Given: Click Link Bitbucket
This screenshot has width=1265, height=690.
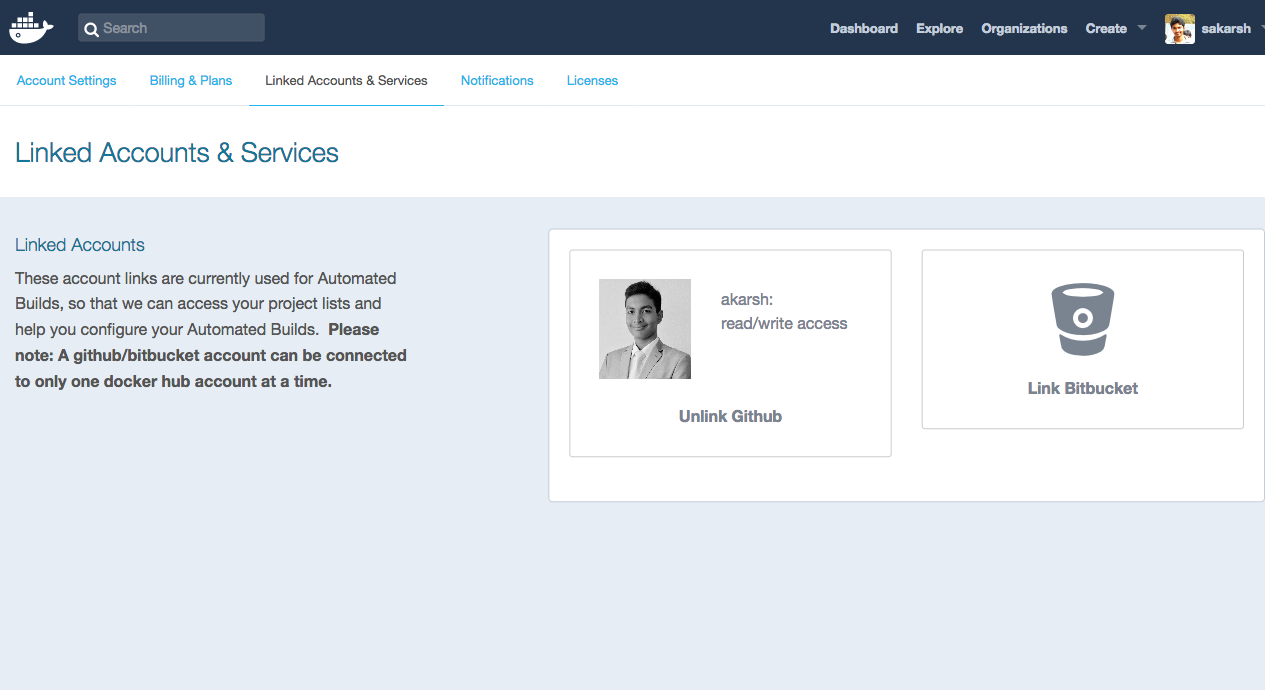Looking at the screenshot, I should tap(1083, 388).
